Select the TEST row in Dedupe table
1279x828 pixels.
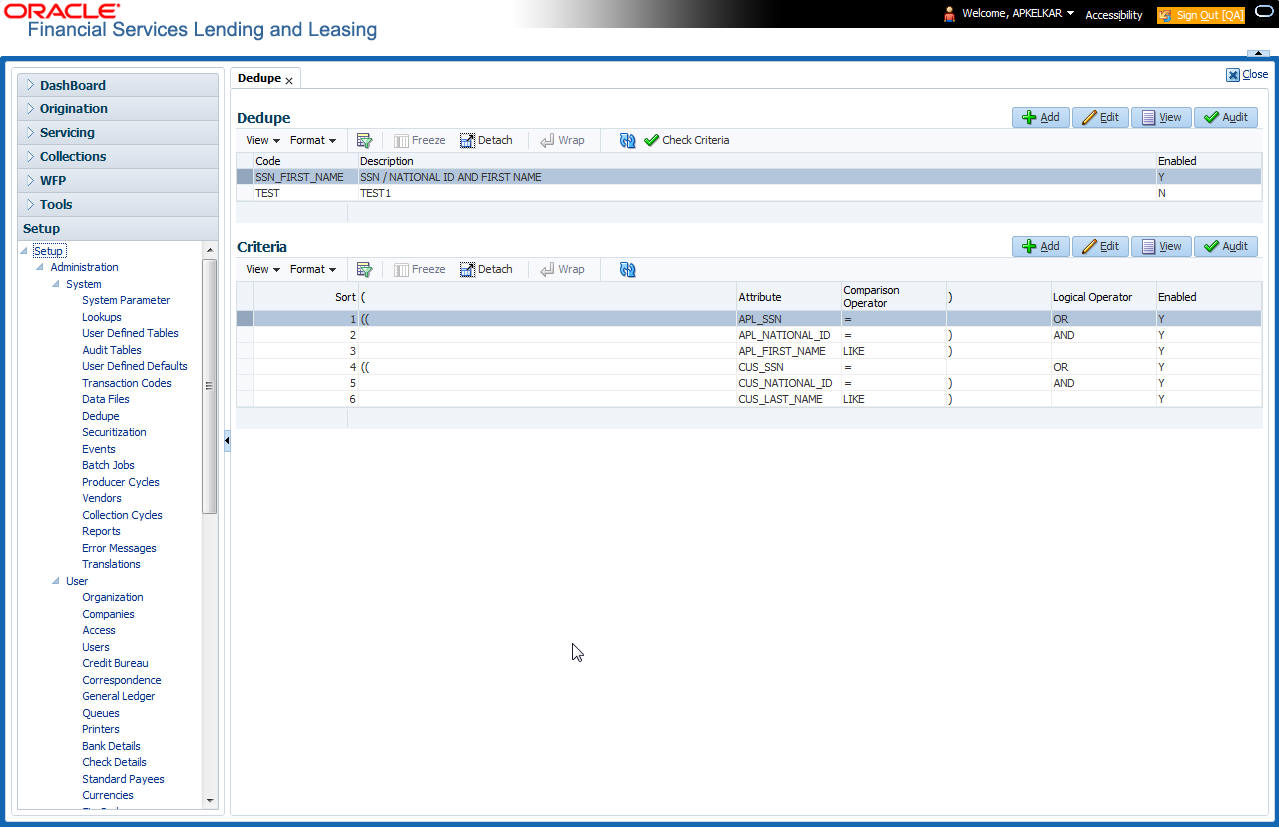click(x=749, y=194)
